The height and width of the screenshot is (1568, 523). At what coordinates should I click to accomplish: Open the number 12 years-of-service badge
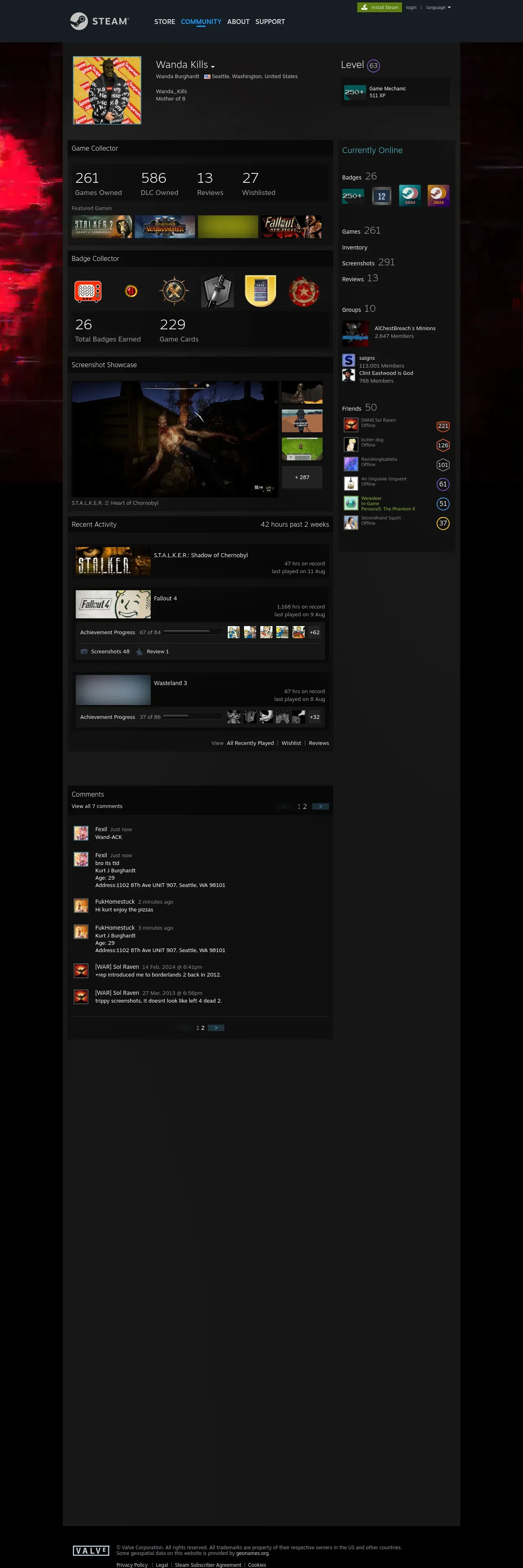tap(382, 196)
